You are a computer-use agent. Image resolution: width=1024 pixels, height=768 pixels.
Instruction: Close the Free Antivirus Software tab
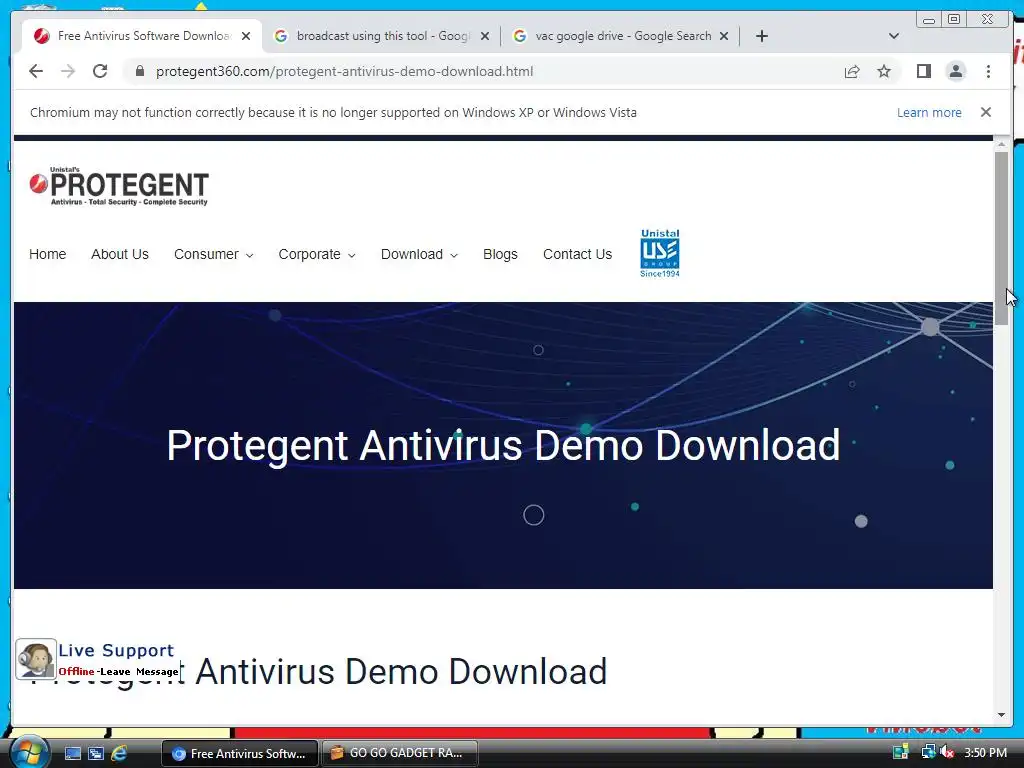246,36
